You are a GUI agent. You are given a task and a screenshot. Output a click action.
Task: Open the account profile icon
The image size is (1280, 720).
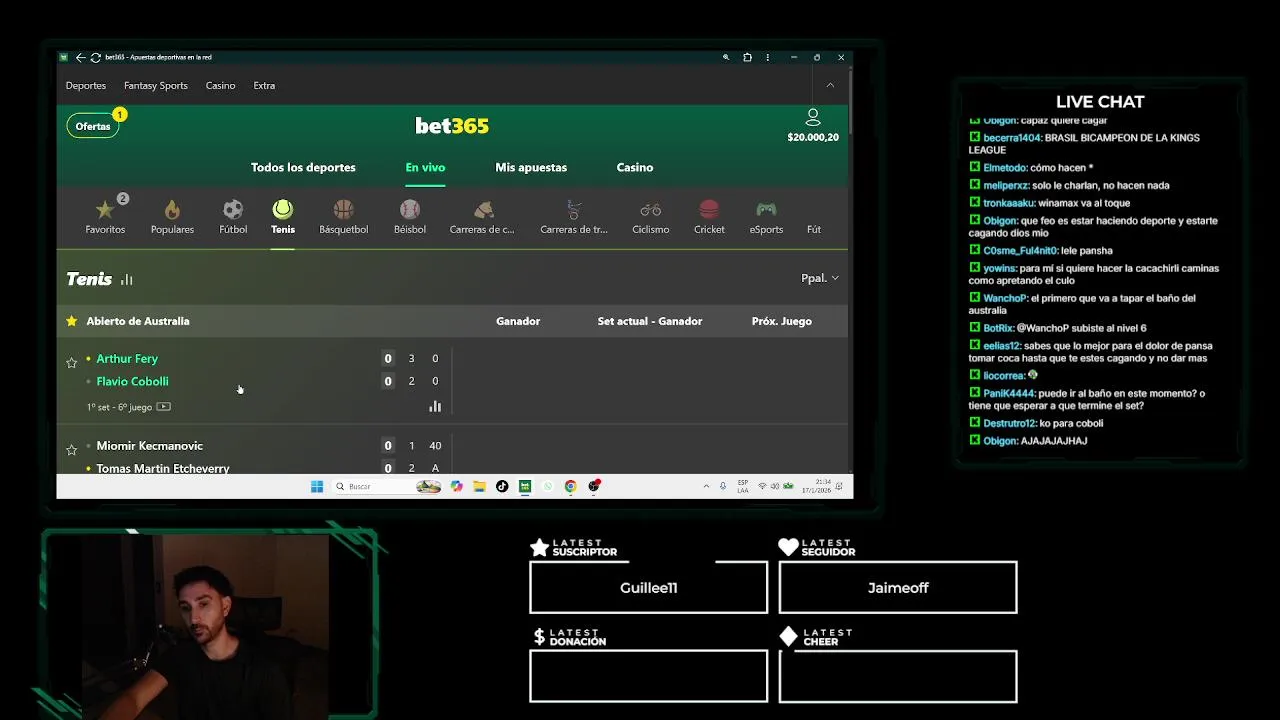click(x=813, y=117)
